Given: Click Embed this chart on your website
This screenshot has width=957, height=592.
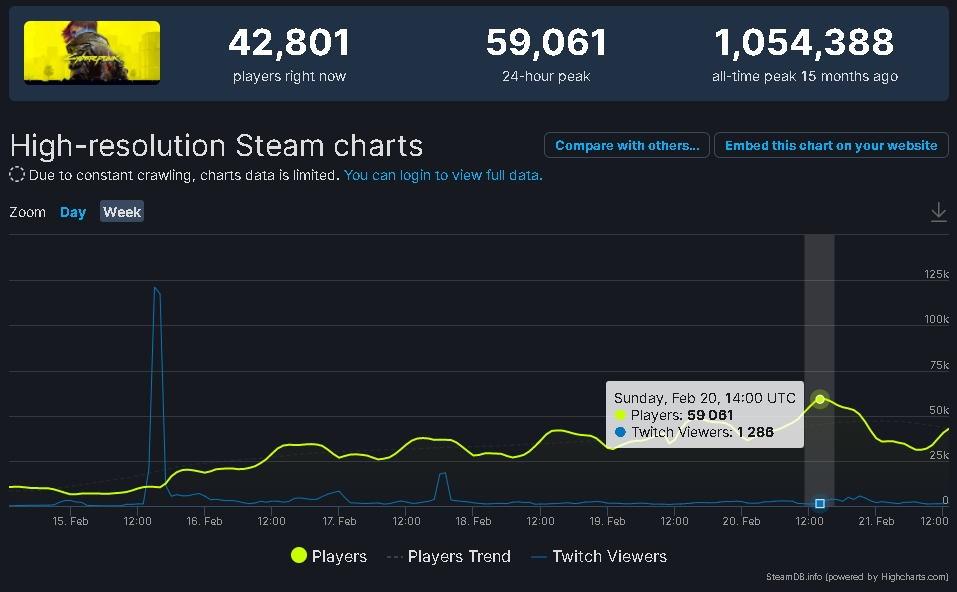Looking at the screenshot, I should pyautogui.click(x=831, y=145).
